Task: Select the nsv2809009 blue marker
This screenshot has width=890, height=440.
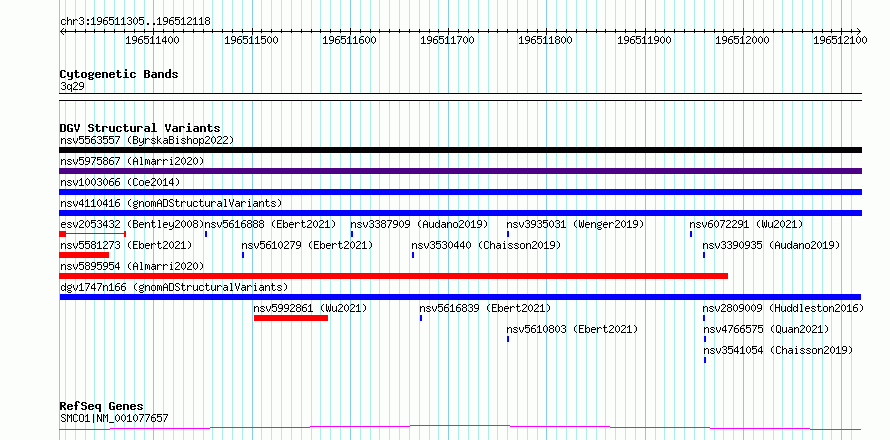Action: coord(704,318)
